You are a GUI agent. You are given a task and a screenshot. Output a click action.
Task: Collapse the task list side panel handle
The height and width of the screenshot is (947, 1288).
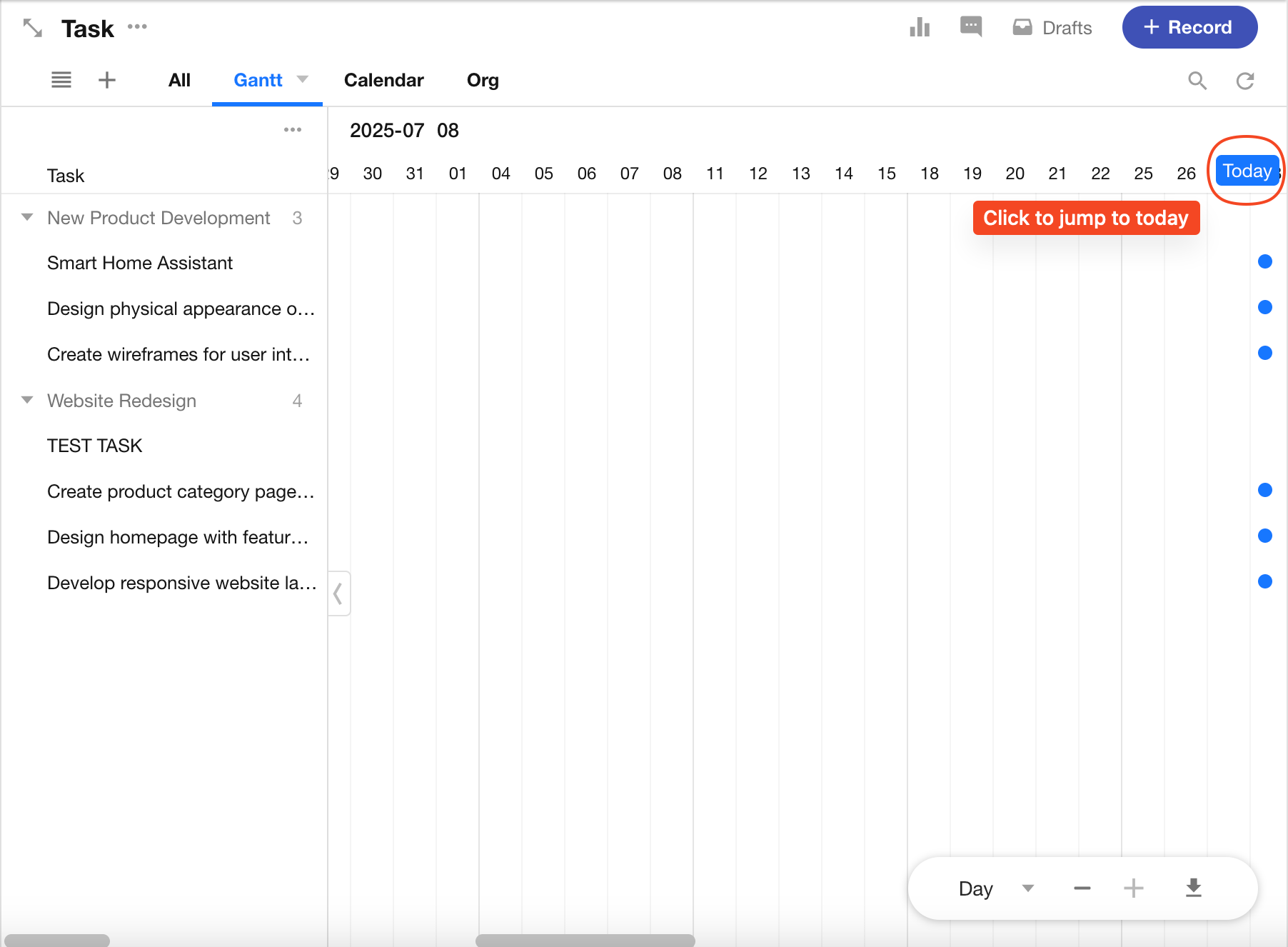[338, 593]
